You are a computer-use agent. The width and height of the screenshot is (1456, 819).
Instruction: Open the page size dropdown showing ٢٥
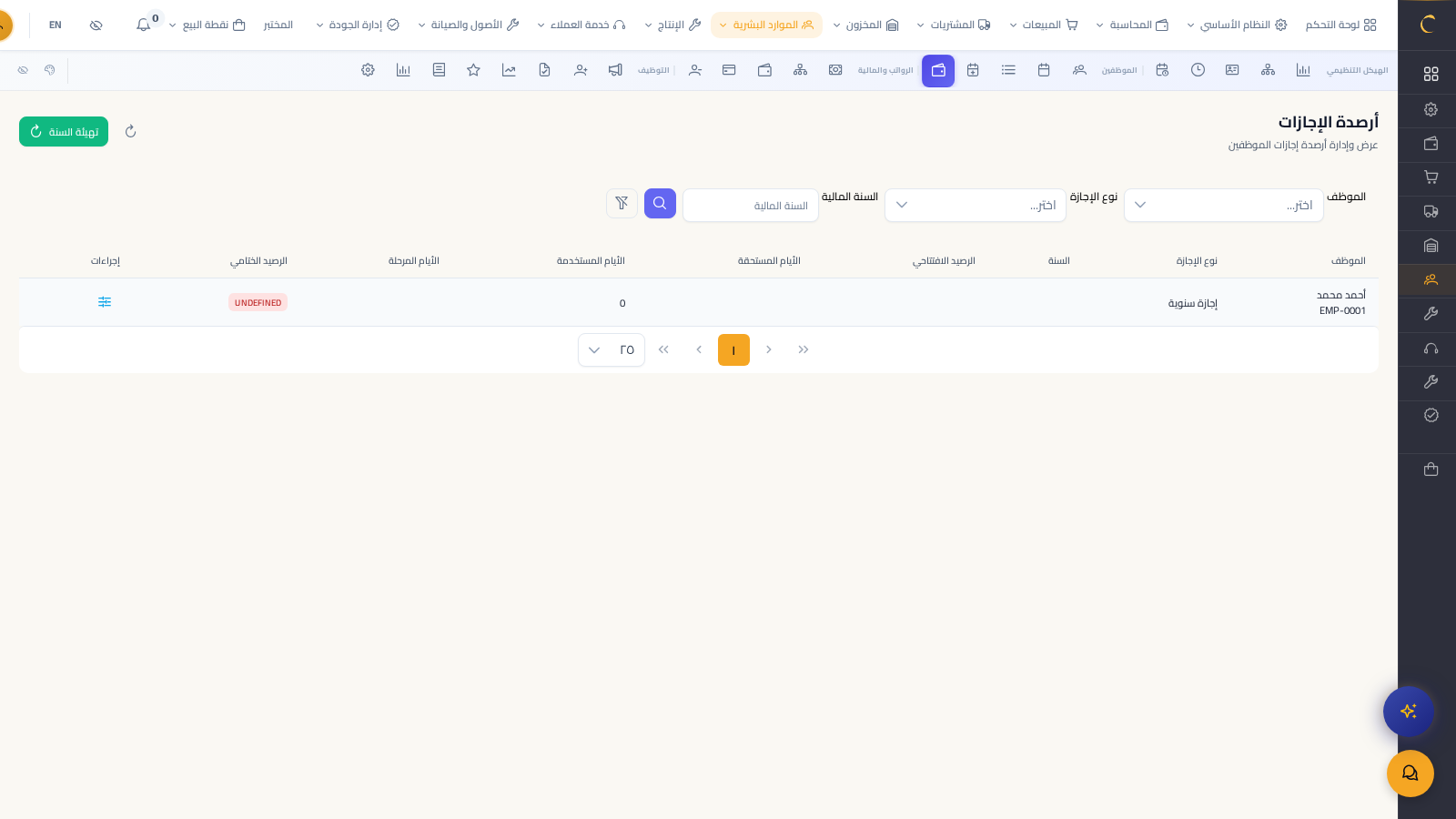[611, 350]
